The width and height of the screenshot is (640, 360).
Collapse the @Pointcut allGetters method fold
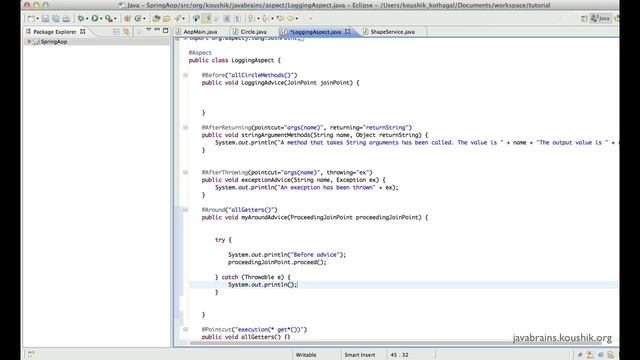tap(185, 329)
